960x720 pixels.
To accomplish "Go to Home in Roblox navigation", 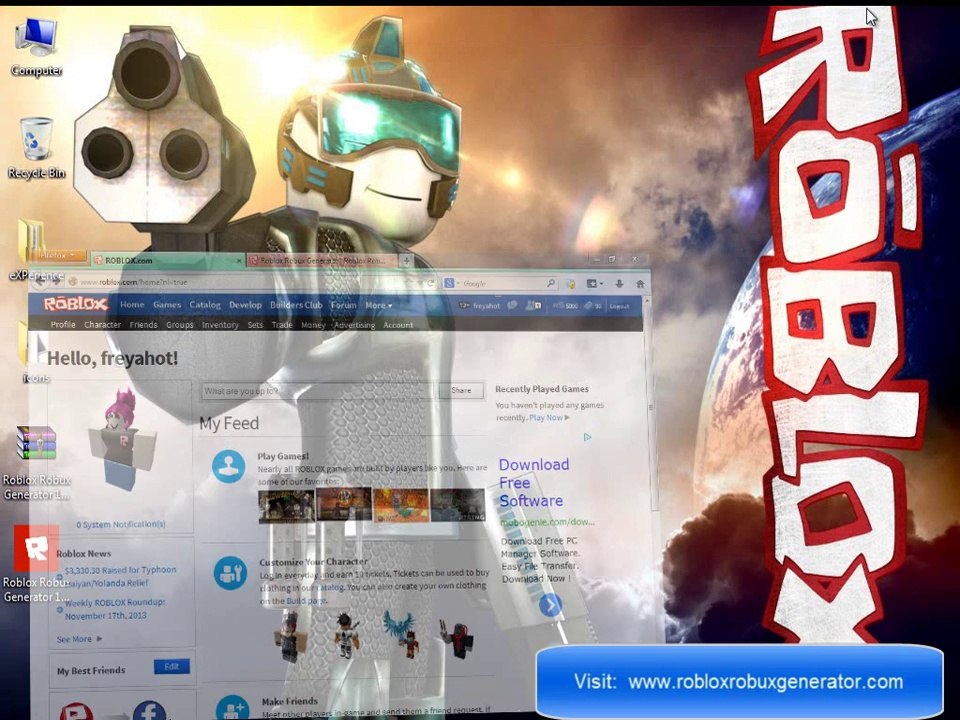I will coord(132,304).
